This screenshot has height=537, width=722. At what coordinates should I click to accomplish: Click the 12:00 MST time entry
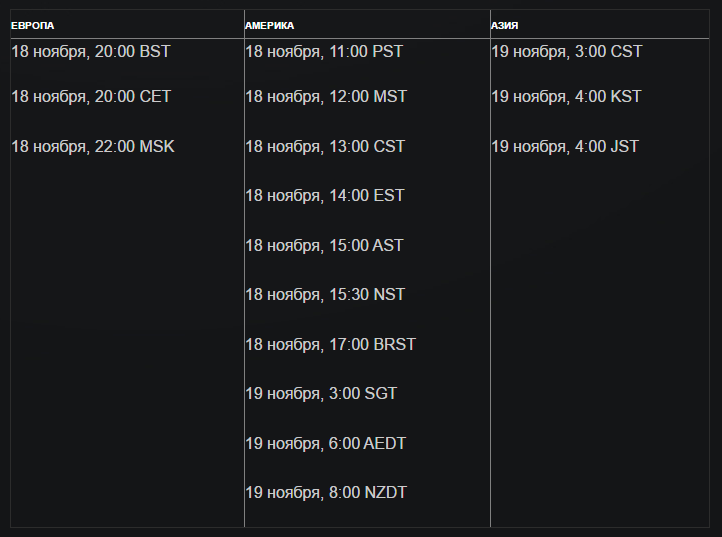(x=326, y=97)
